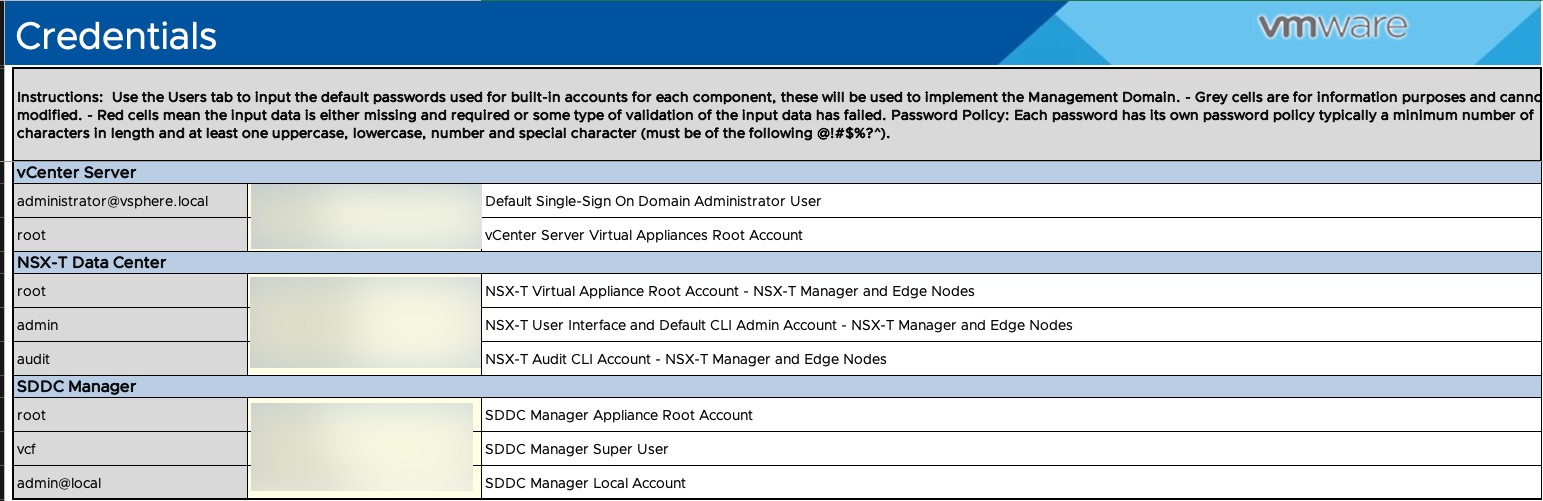Click the admin username cell under NSX-T
The height and width of the screenshot is (501, 1543).
click(130, 325)
